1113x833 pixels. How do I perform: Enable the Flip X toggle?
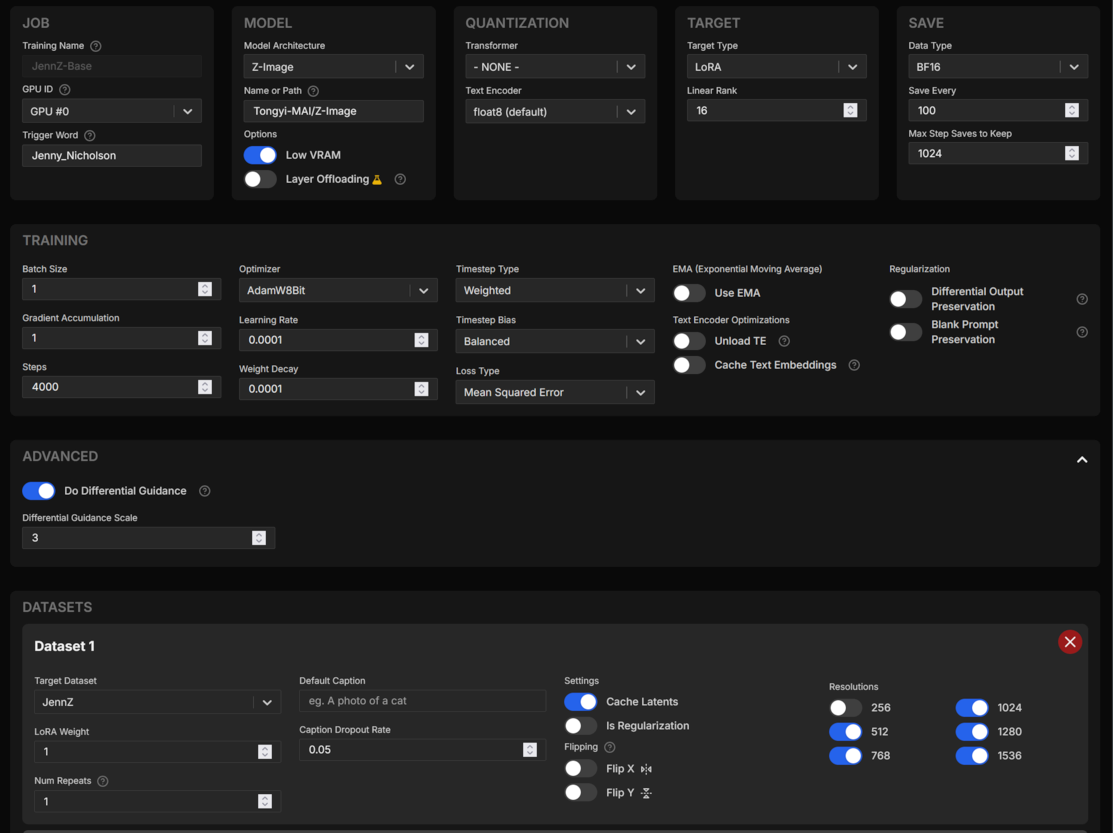click(x=581, y=769)
